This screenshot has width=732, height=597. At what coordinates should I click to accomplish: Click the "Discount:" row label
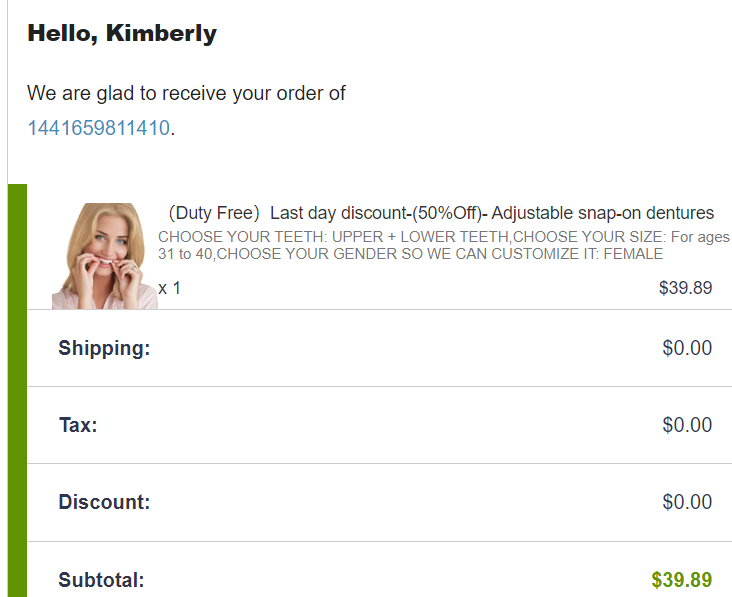tap(104, 502)
